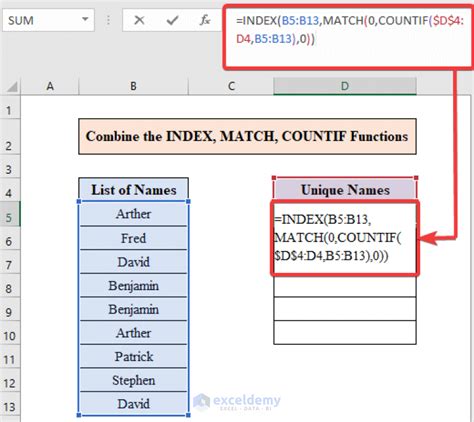
Task: Select column C header
Action: coord(231,86)
